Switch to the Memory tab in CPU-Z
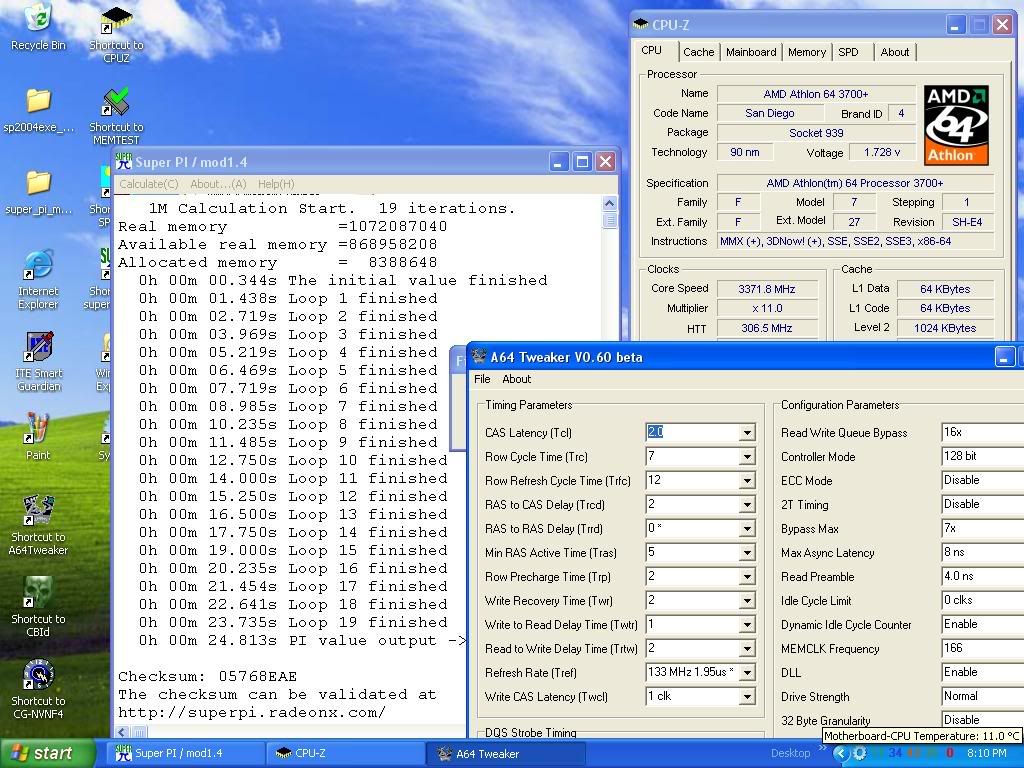The height and width of the screenshot is (768, 1024). (806, 52)
